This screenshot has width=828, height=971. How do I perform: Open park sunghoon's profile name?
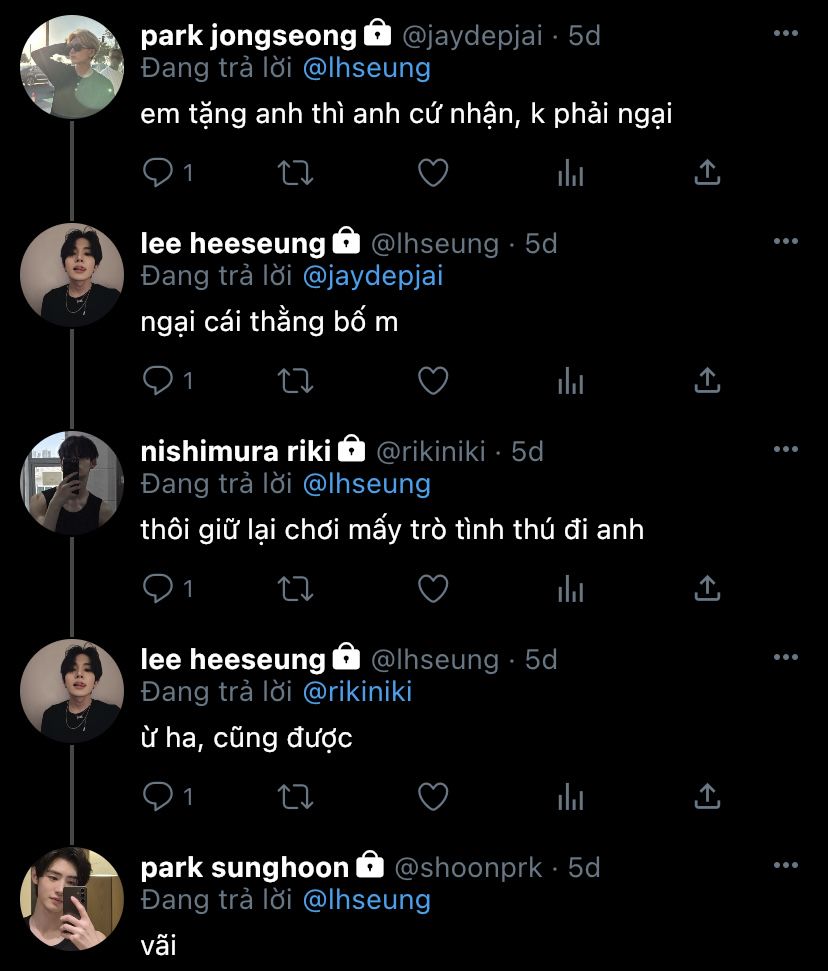coord(245,867)
